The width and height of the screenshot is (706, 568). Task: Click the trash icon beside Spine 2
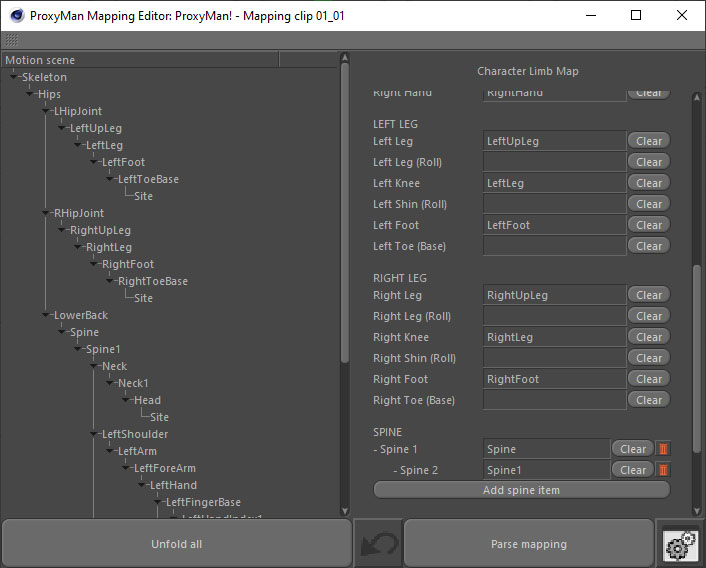click(662, 470)
